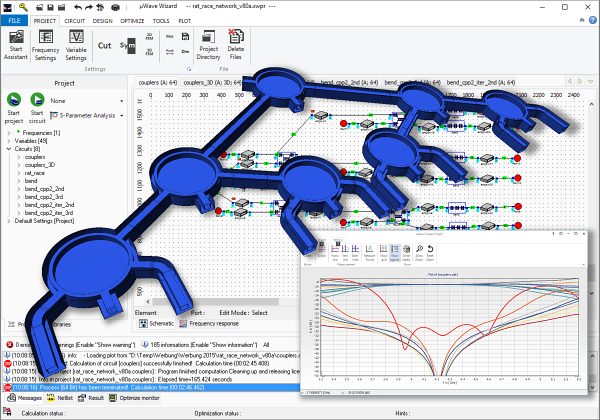This screenshot has width=600, height=420.
Task: Collapse the Circuits [8] tree node
Action: point(11,149)
